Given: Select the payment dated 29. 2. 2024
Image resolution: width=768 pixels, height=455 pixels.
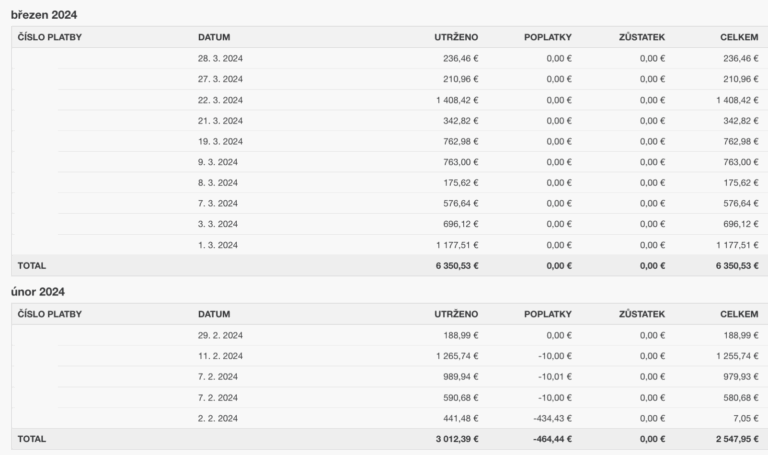Looking at the screenshot, I should click(x=389, y=335).
